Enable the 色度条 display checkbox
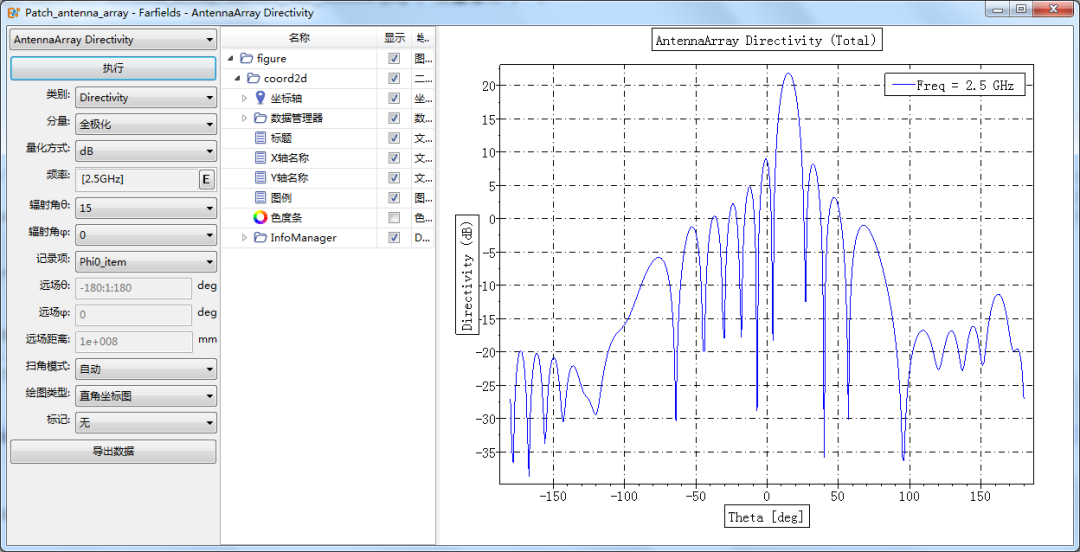The height and width of the screenshot is (552, 1080). (394, 218)
